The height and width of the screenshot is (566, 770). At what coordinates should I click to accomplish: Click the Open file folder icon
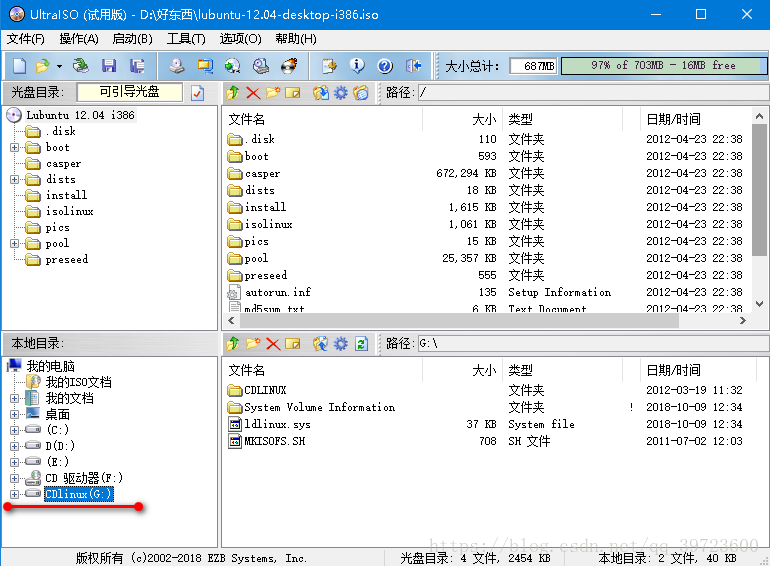[x=43, y=66]
